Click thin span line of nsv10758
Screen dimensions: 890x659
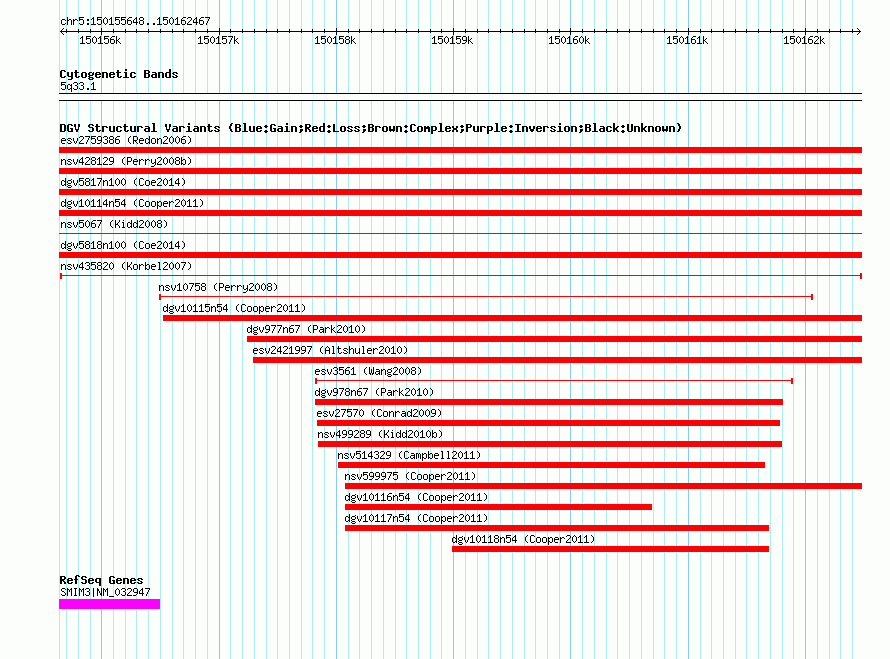pos(486,297)
